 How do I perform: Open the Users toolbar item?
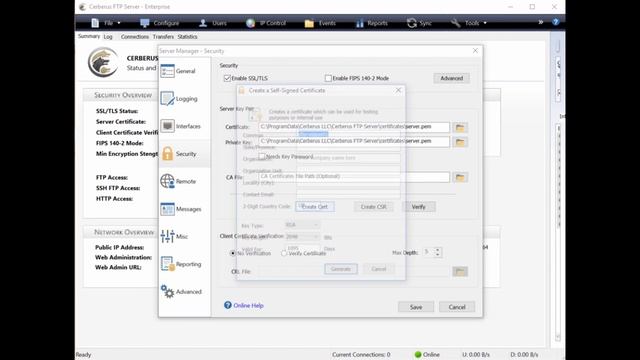(x=213, y=23)
